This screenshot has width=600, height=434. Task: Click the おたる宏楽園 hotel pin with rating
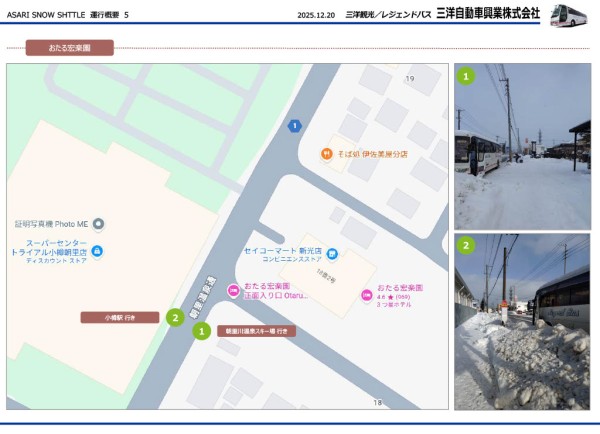[x=366, y=293]
